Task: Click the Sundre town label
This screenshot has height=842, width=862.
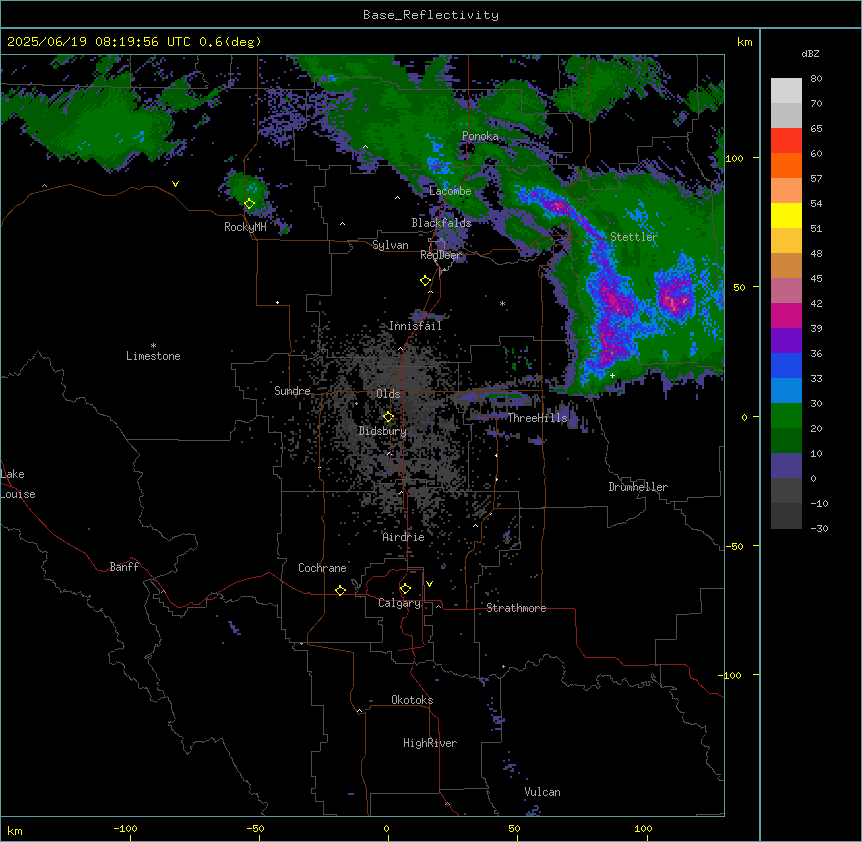Action: [x=292, y=391]
